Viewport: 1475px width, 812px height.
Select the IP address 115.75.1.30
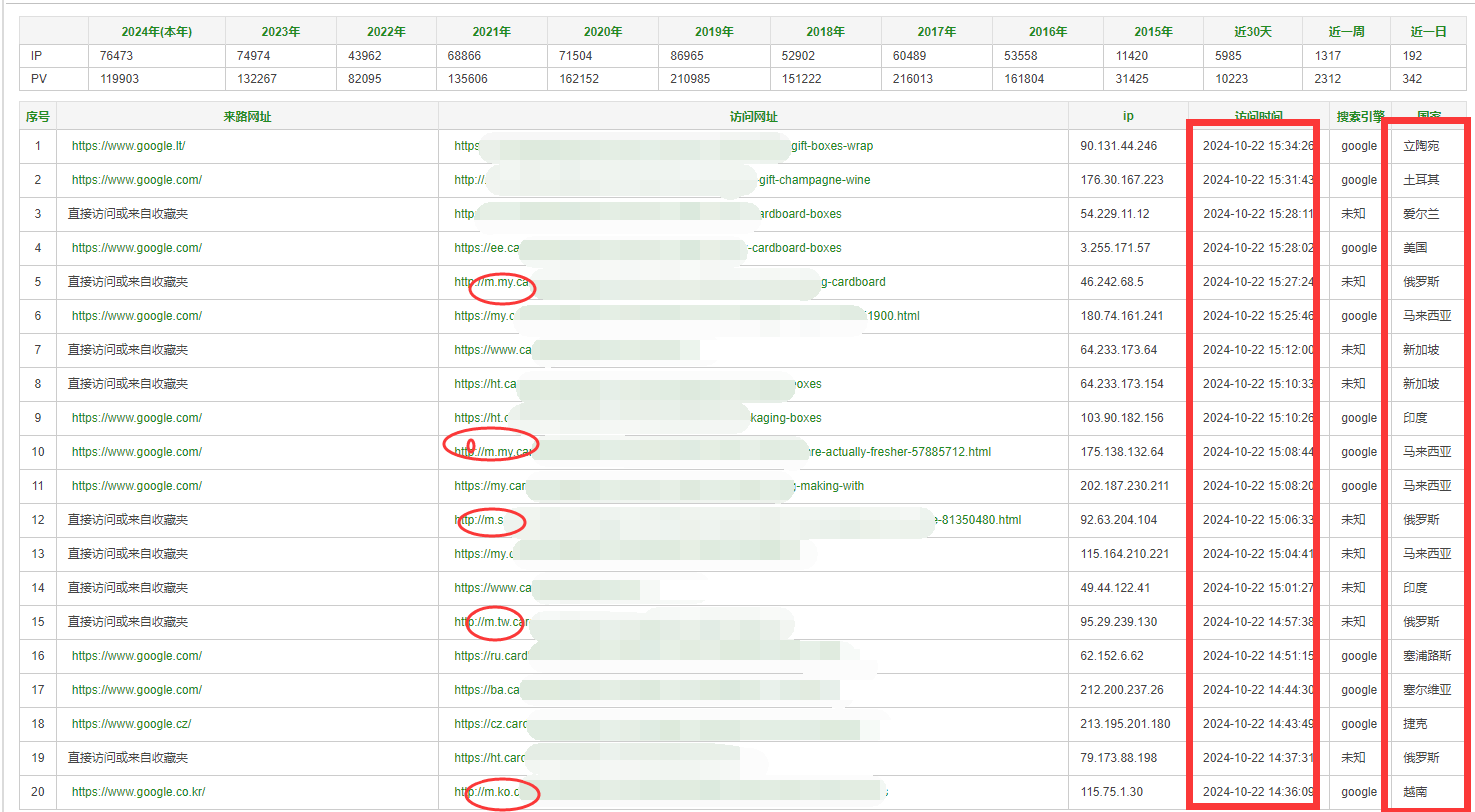tap(1109, 792)
